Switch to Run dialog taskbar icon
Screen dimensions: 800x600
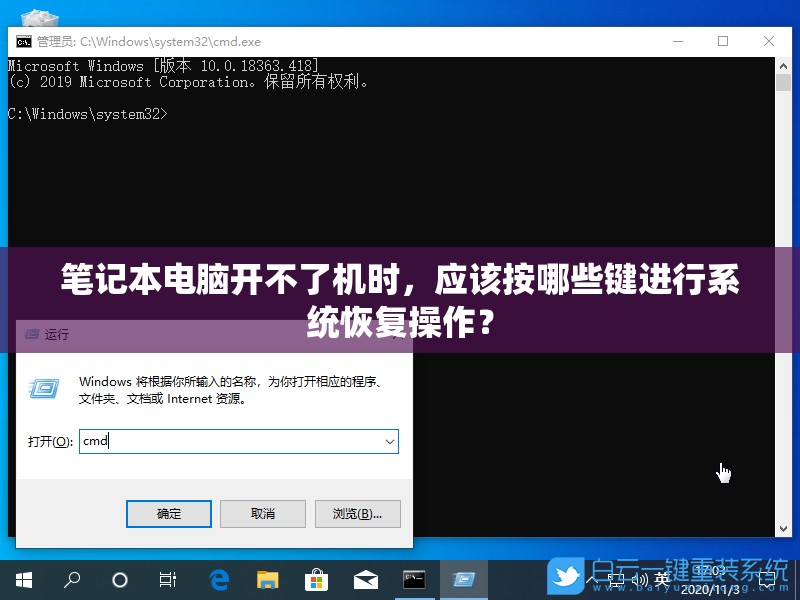464,580
